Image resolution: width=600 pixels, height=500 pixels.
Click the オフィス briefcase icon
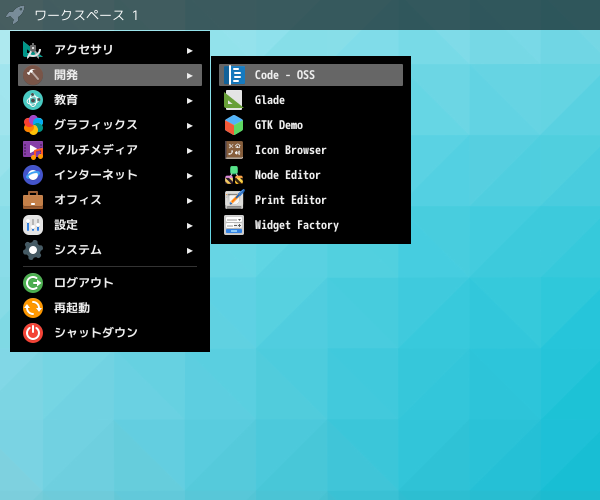(x=33, y=200)
